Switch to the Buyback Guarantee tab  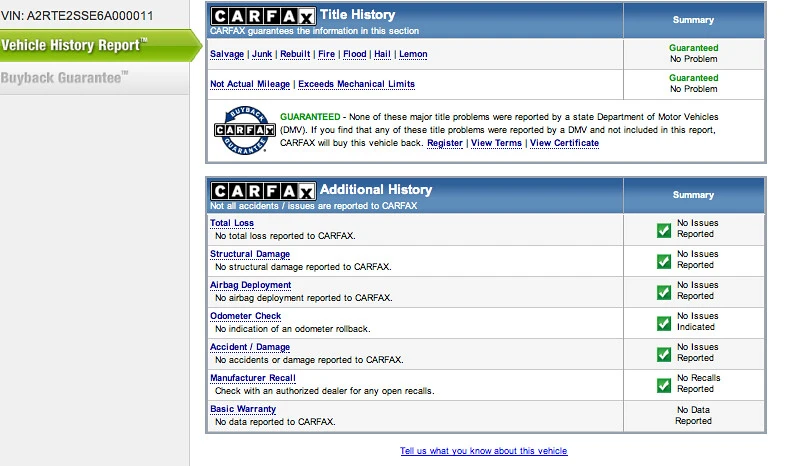pos(94,78)
